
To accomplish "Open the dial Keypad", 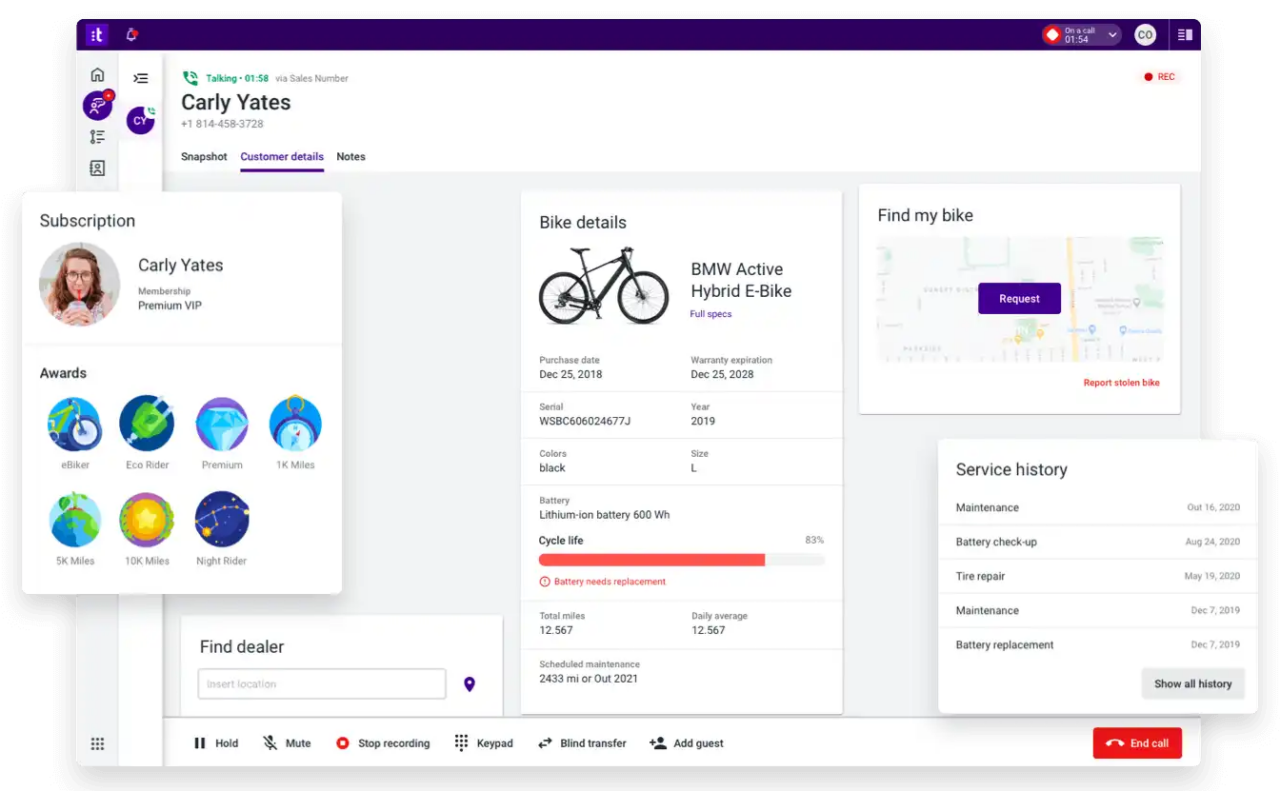I will click(484, 743).
